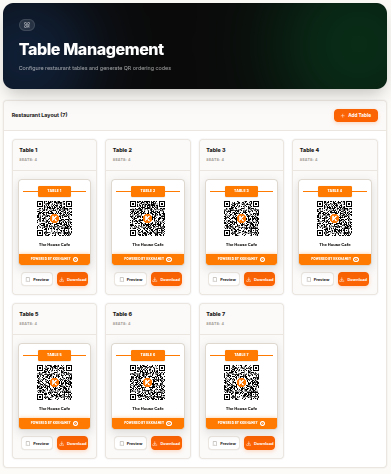Click the Table 7 QR code image
Image resolution: width=391 pixels, height=474 pixels.
(x=241, y=383)
